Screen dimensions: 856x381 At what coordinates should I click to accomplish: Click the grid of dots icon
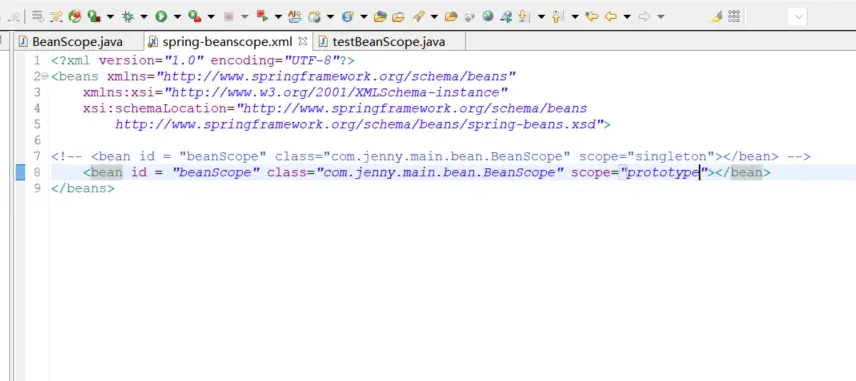(734, 16)
